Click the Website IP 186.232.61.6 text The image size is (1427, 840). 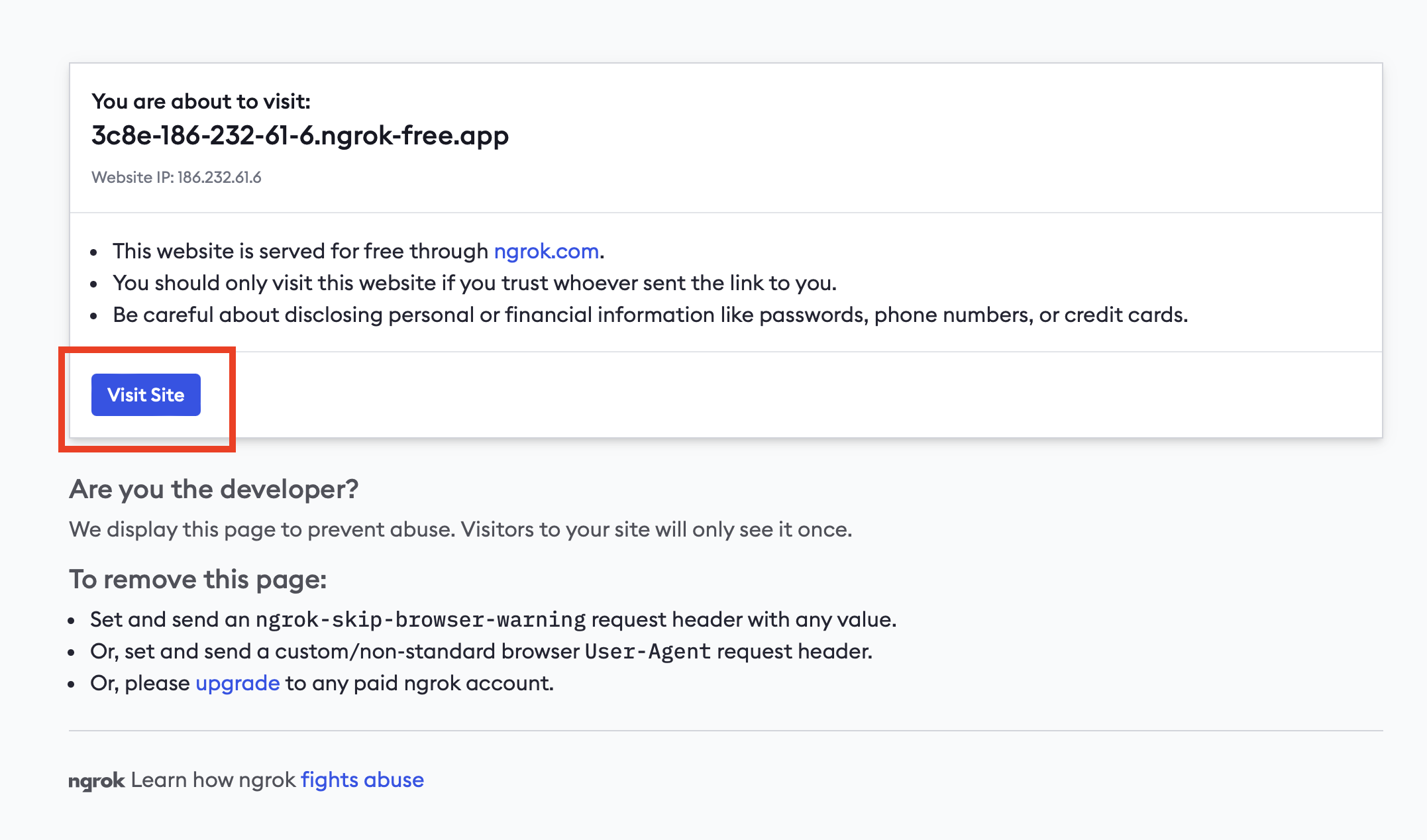pyautogui.click(x=176, y=178)
